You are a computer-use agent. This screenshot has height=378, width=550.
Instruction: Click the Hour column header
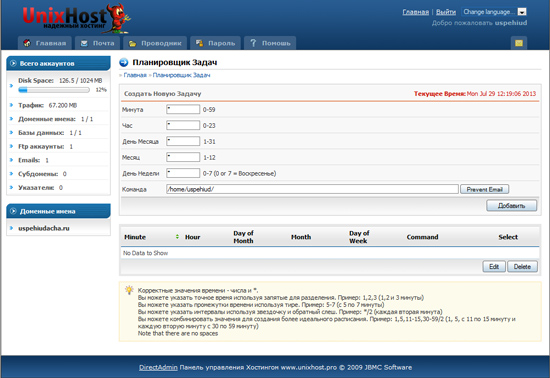click(193, 237)
